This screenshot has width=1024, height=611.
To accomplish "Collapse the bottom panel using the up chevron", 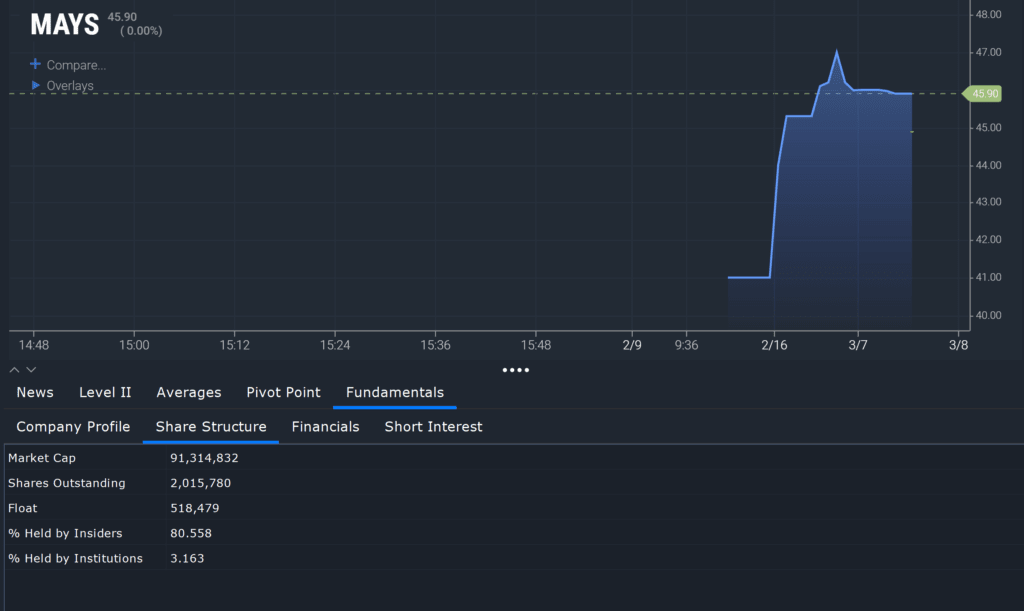I will click(13, 369).
